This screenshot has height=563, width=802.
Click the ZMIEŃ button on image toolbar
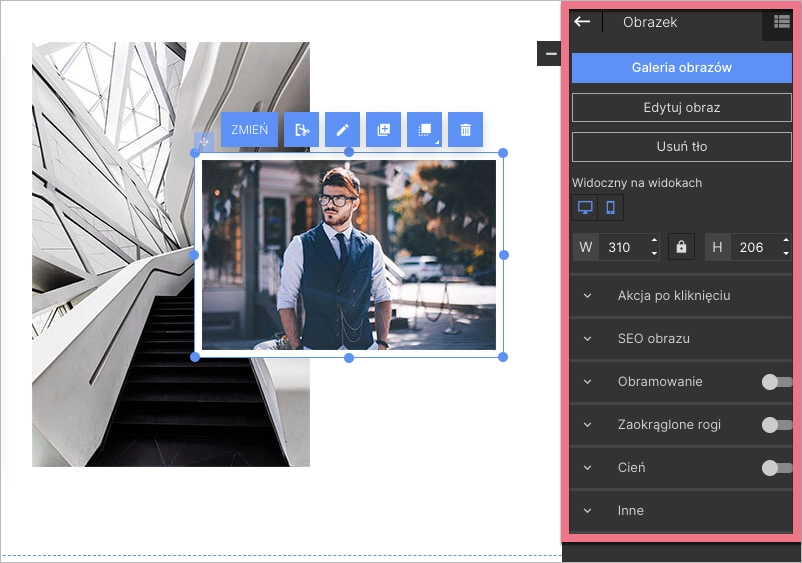[249, 130]
